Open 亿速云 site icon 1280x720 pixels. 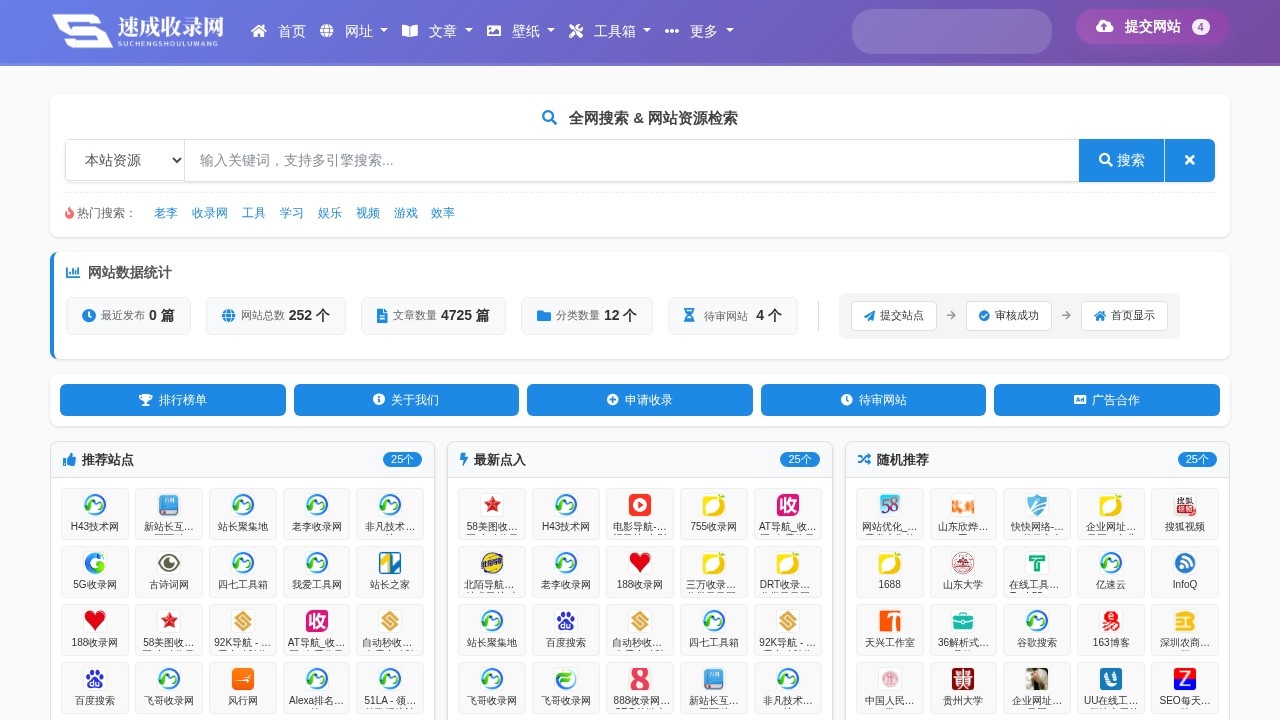[x=1111, y=572]
